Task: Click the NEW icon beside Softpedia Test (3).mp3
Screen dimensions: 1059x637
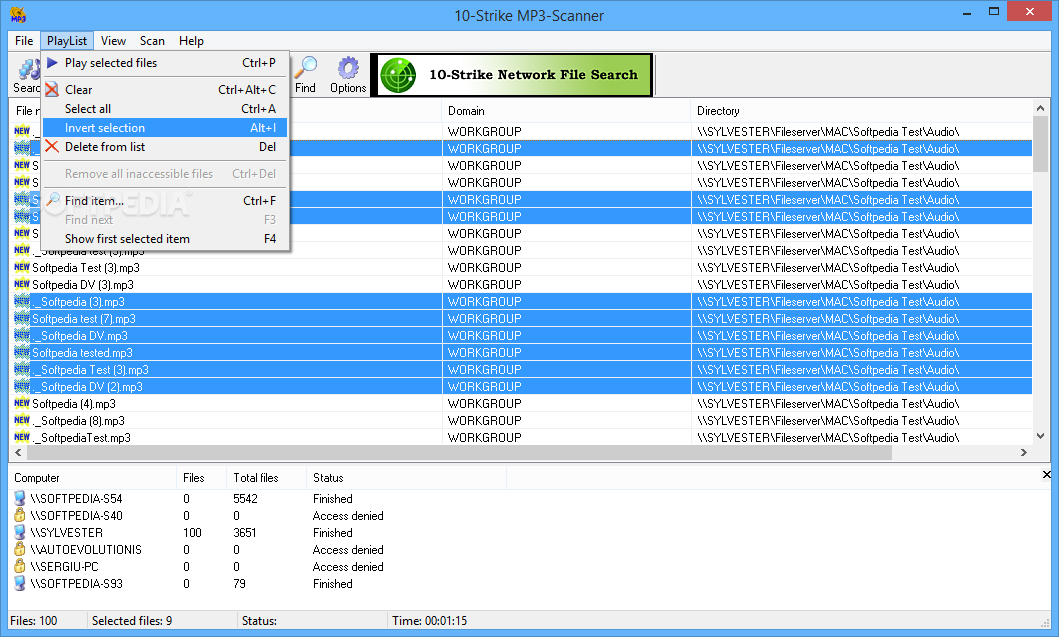Action: [x=22, y=267]
